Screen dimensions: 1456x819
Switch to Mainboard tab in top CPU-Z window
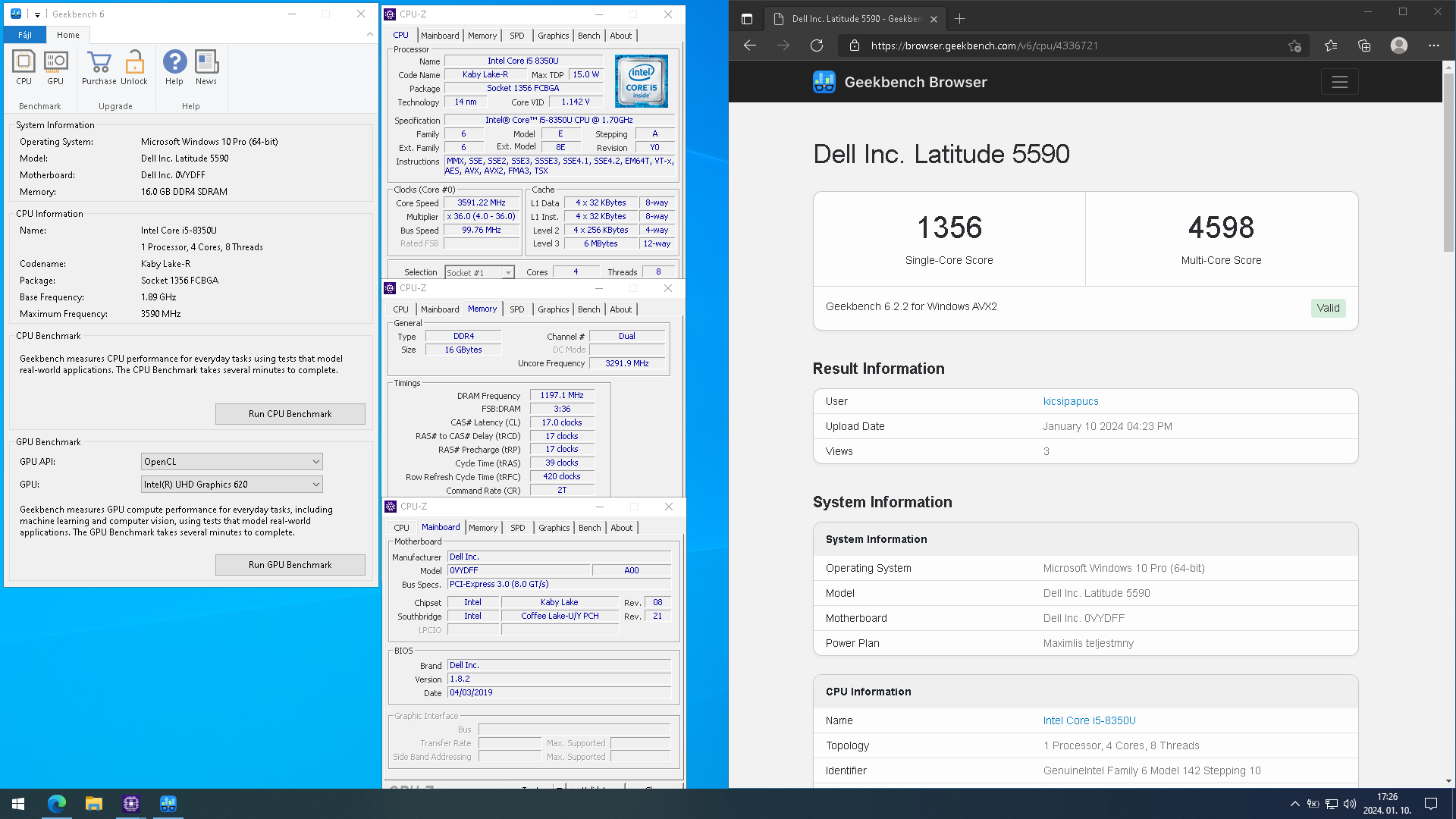(440, 36)
